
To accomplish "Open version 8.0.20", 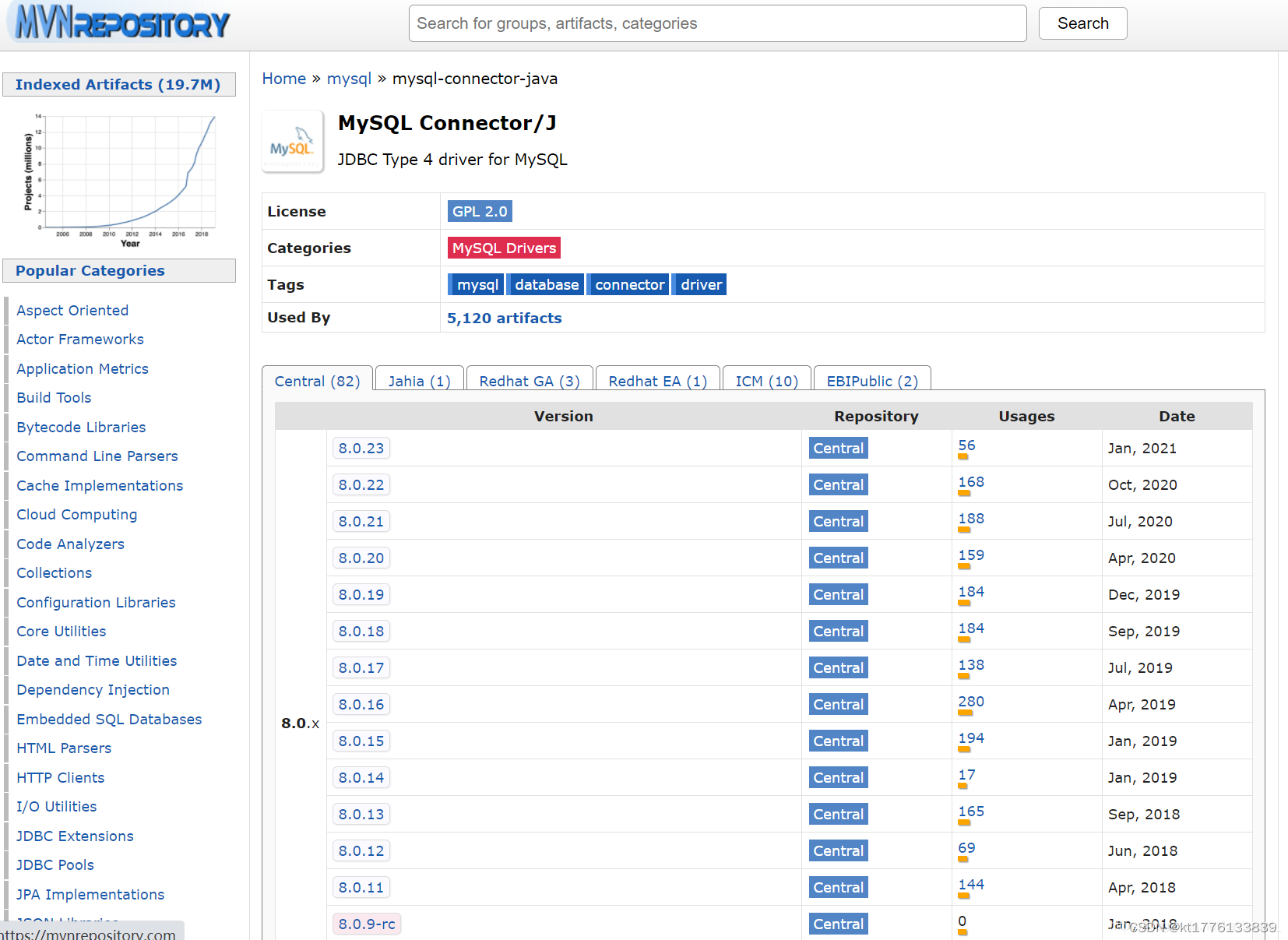I will point(361,558).
